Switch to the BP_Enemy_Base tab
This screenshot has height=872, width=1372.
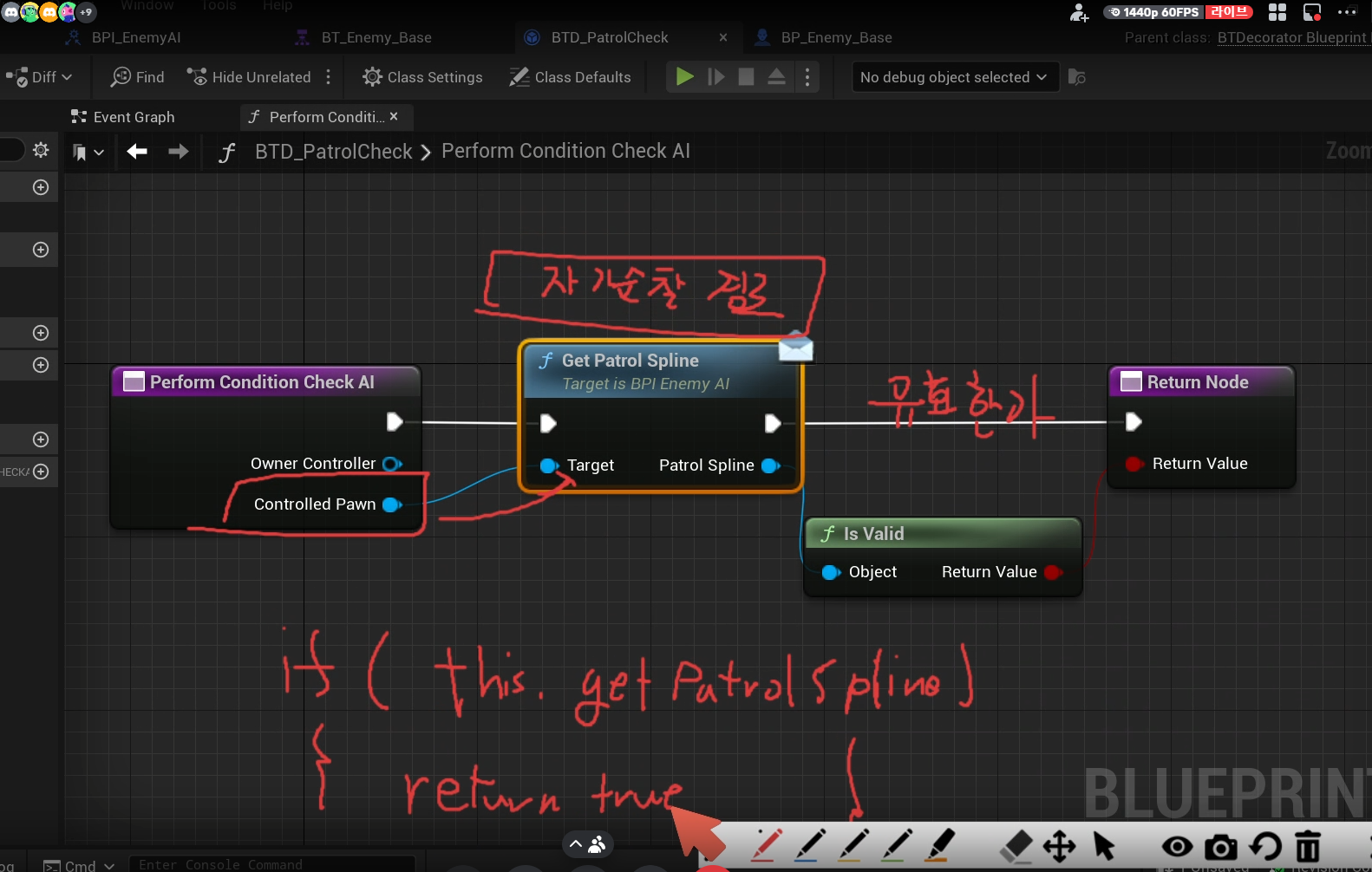(x=824, y=37)
